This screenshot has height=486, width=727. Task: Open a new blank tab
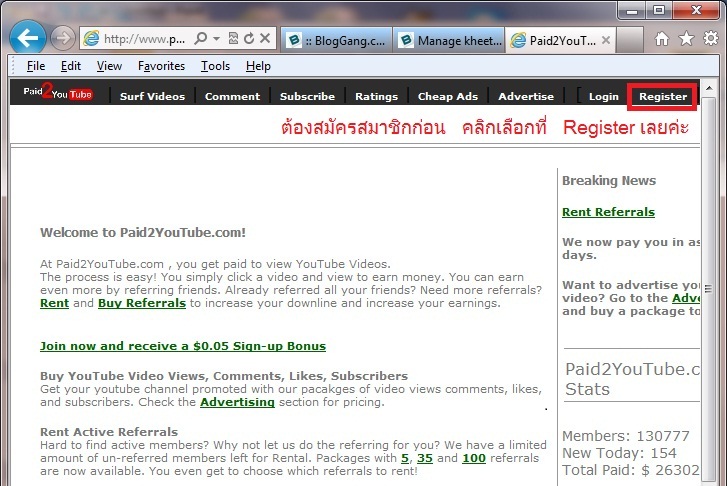coord(630,40)
